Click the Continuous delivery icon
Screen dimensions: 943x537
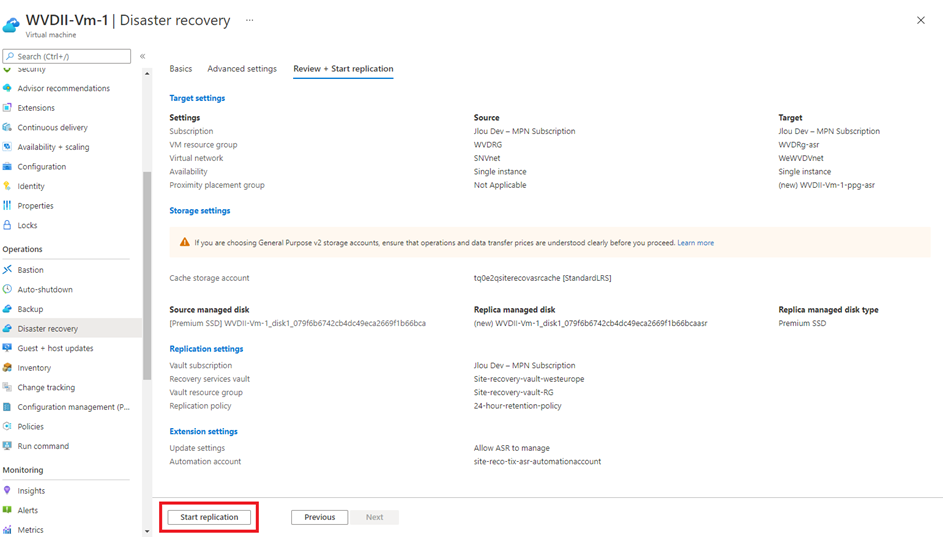7,127
